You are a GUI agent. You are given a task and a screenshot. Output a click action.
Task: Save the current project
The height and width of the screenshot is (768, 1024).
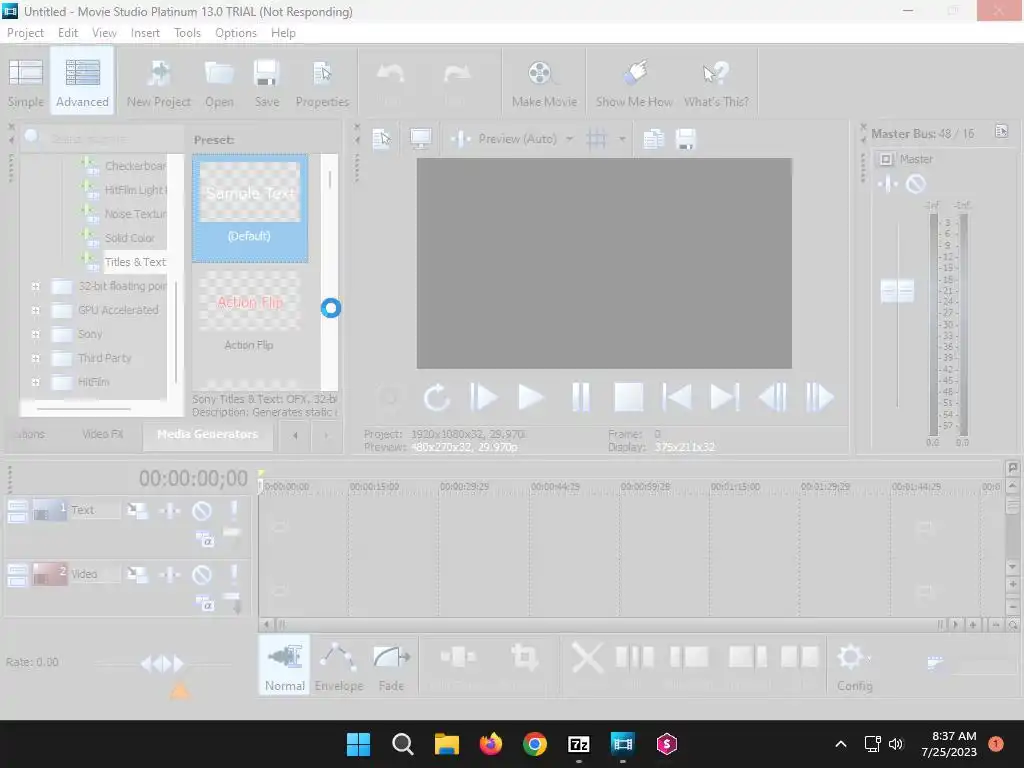point(266,82)
